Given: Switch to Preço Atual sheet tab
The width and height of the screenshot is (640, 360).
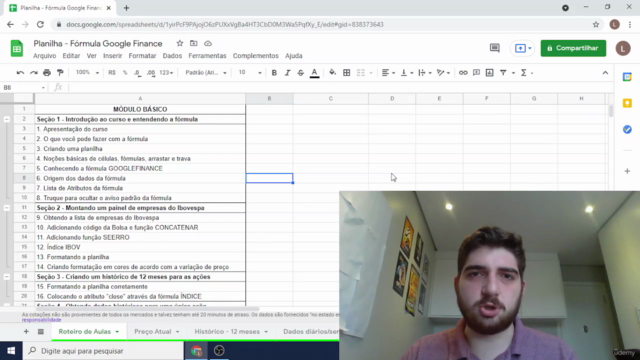Looking at the screenshot, I should click(x=157, y=331).
